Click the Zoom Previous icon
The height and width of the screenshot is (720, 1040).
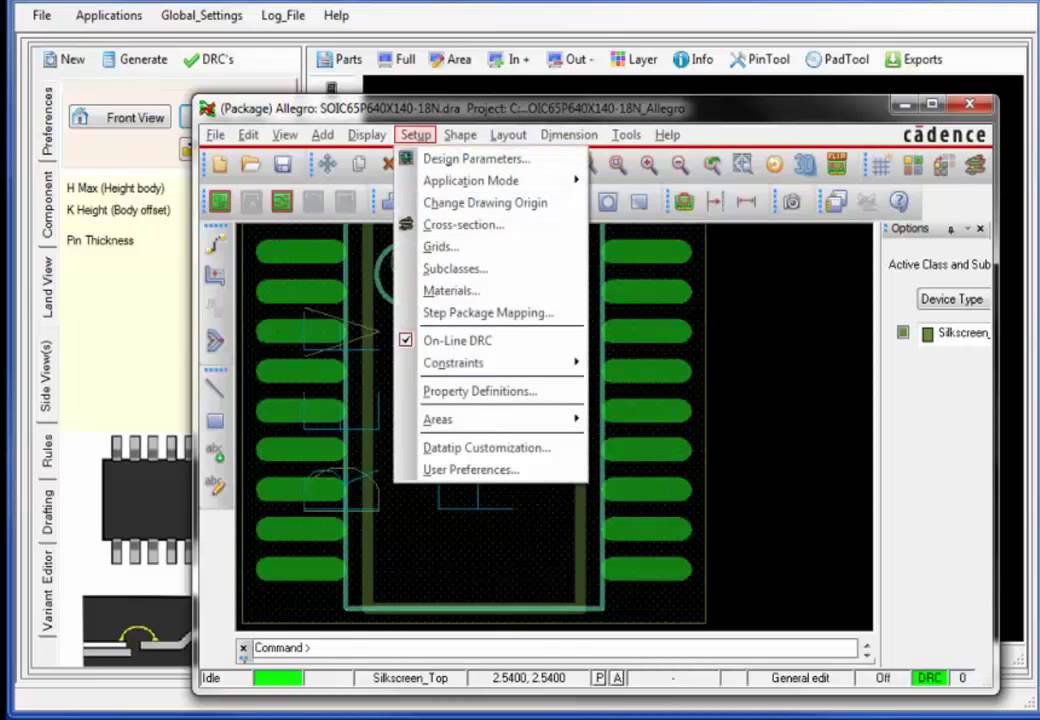[x=712, y=164]
